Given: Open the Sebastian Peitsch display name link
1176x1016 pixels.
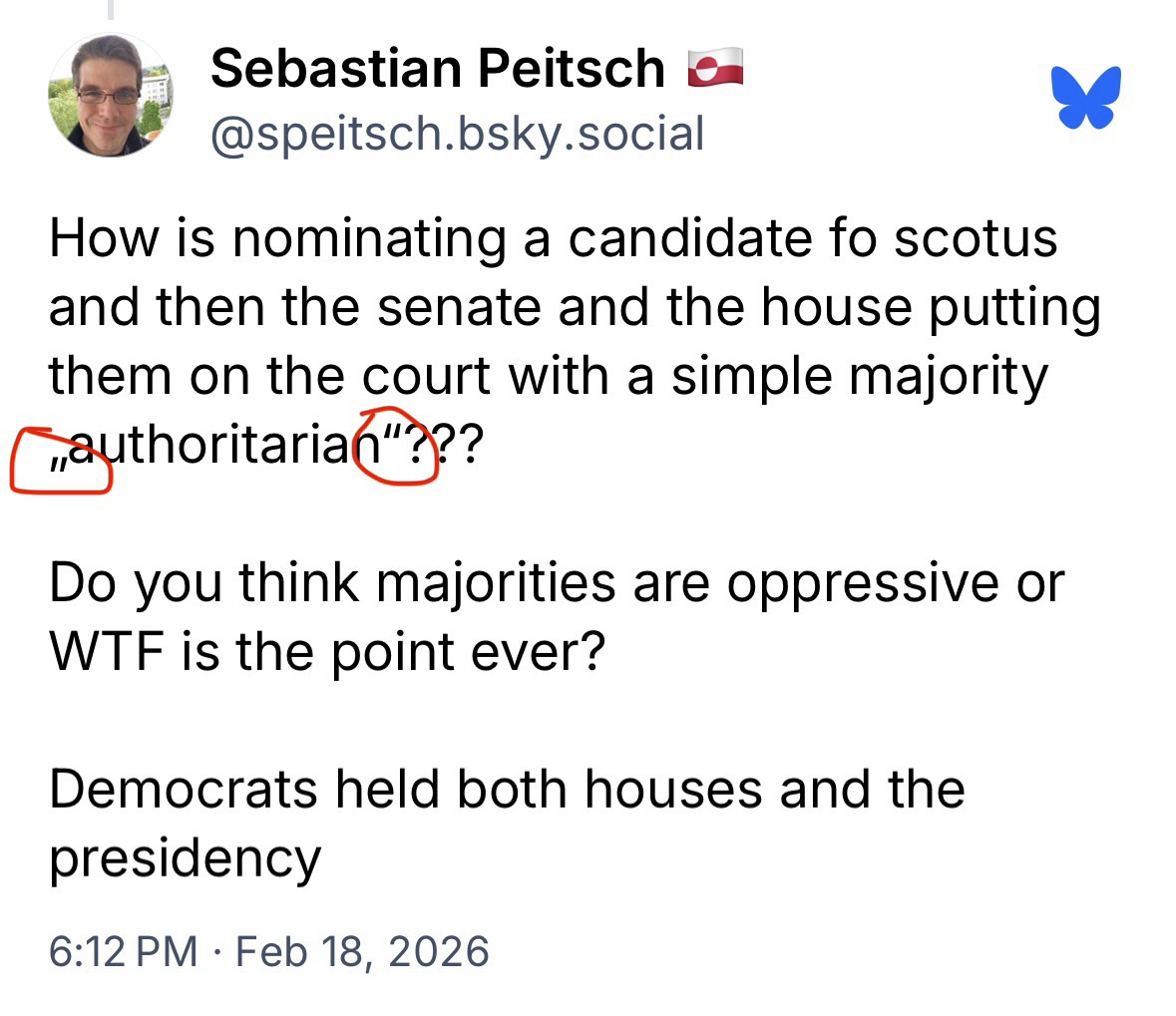Looking at the screenshot, I should click(438, 69).
